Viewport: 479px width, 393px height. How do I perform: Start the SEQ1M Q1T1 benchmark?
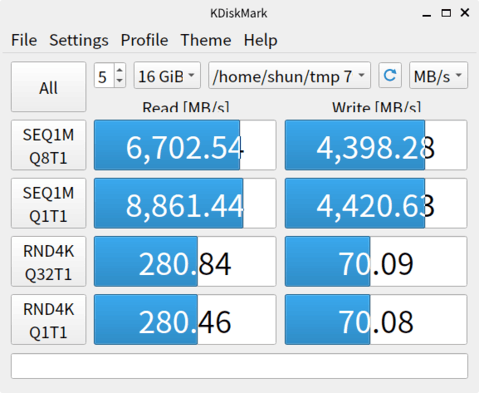48,203
